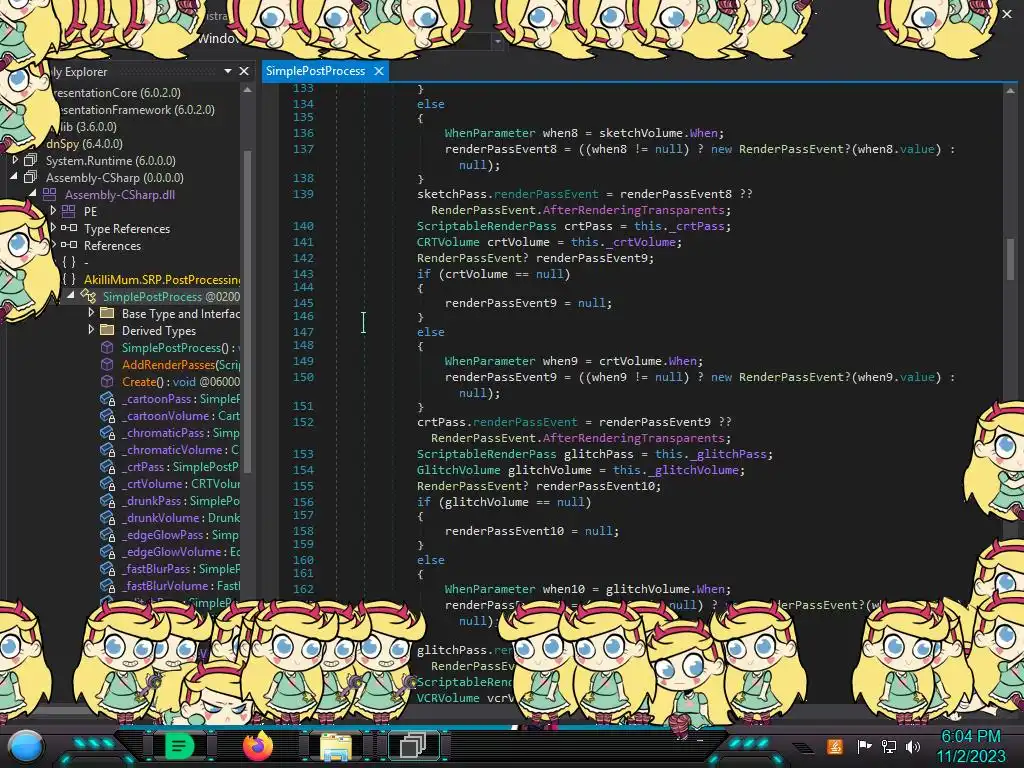This screenshot has height=768, width=1024.
Task: Click the blue Start orb
Action: [26, 746]
